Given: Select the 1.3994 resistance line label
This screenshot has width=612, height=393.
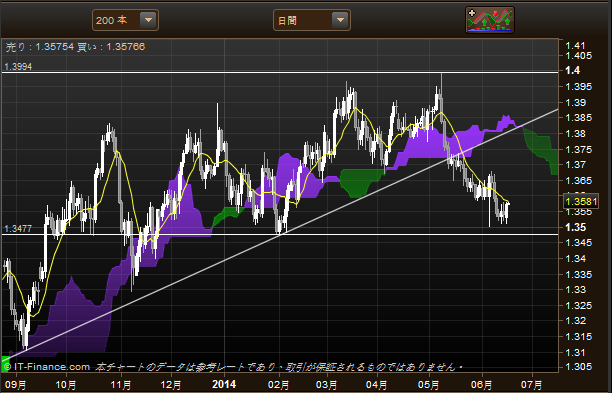Looking at the screenshot, I should pyautogui.click(x=18, y=67).
